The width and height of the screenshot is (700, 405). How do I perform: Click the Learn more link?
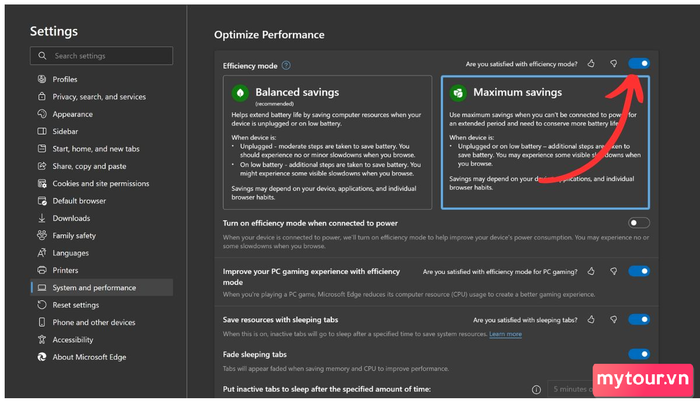505,334
